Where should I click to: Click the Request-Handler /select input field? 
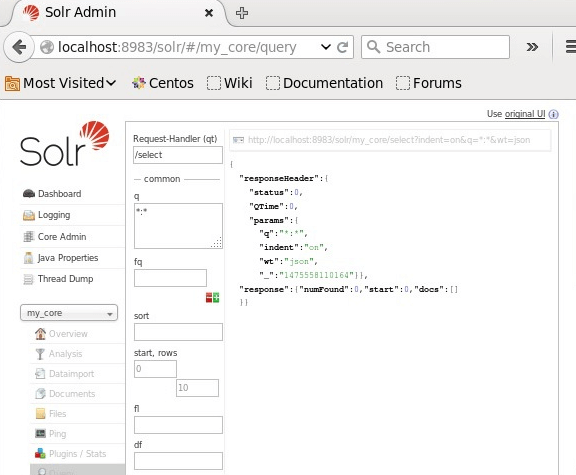(x=178, y=155)
